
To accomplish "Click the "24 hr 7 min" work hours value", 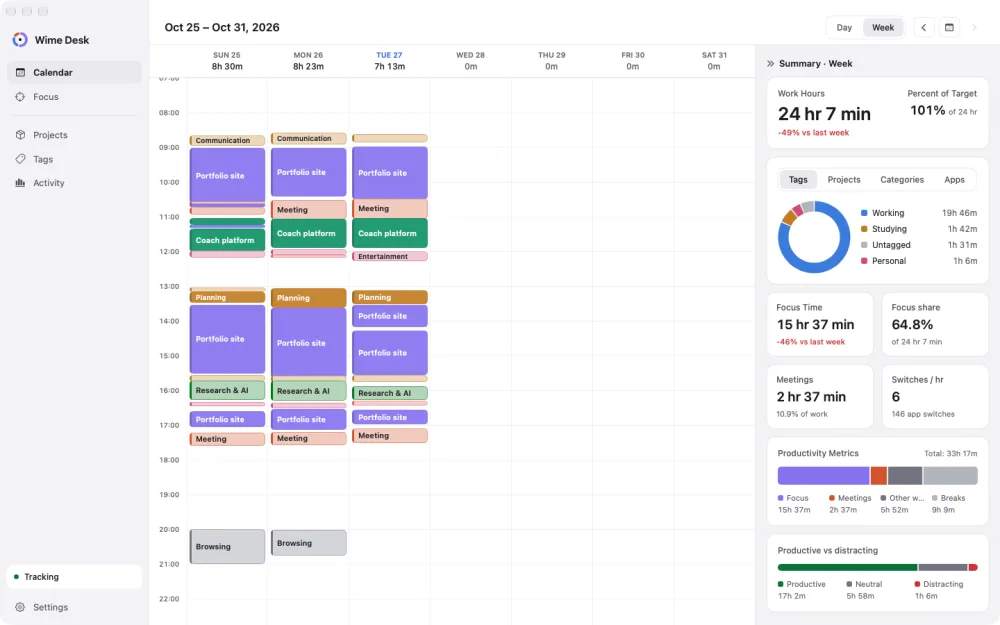I will pyautogui.click(x=824, y=114).
